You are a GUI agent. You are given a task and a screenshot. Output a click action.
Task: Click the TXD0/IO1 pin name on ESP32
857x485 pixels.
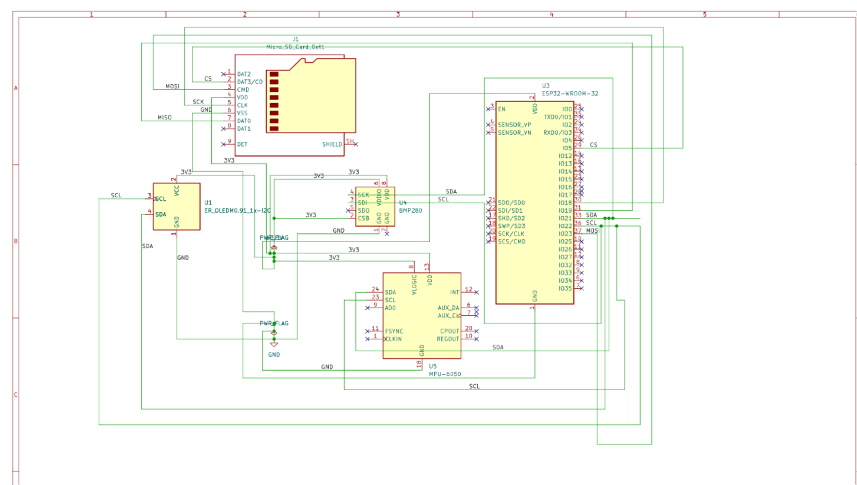pos(557,117)
